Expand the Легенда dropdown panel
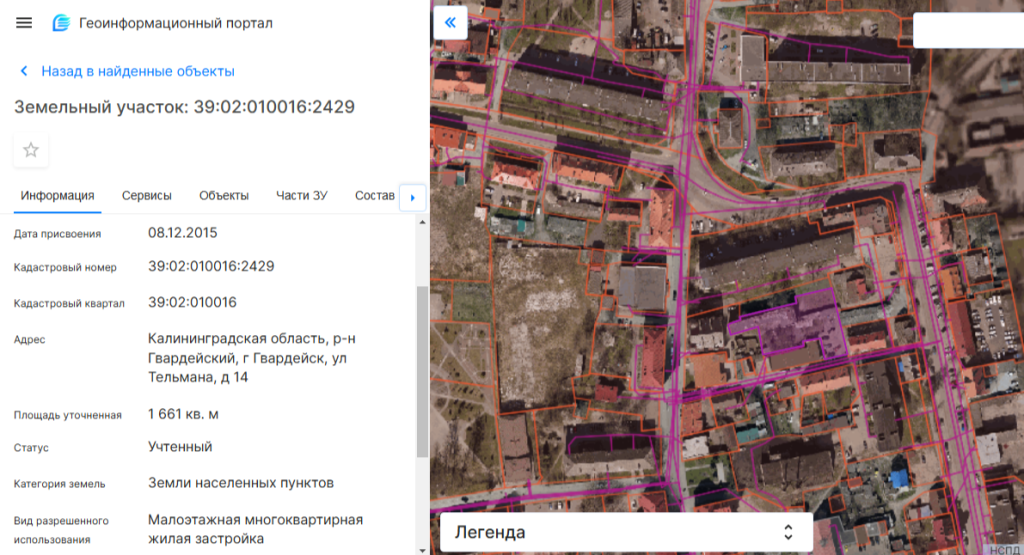This screenshot has width=1024, height=555. [625, 533]
